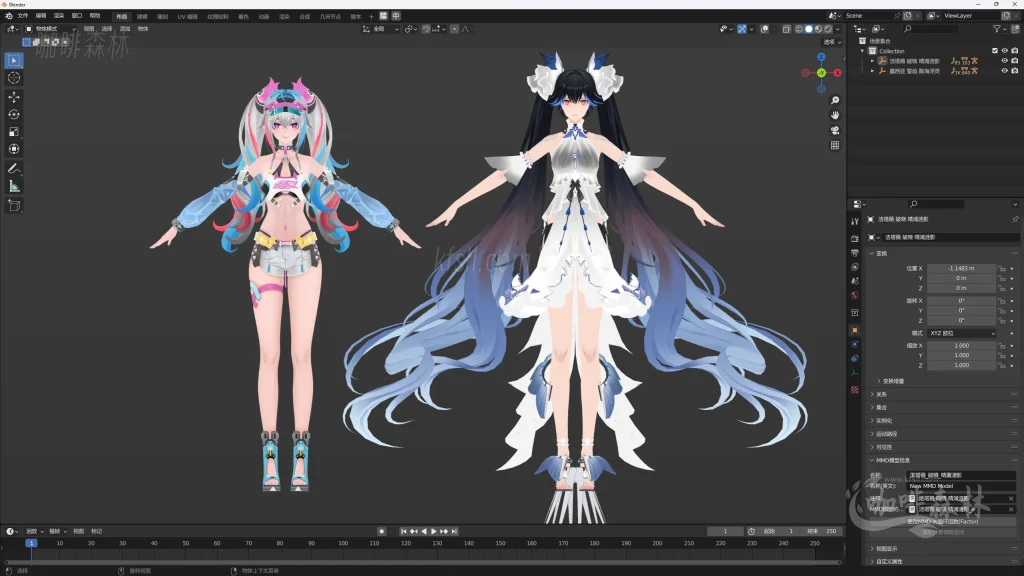This screenshot has width=1024, height=576.
Task: Select the Scale tool
Action: [14, 132]
